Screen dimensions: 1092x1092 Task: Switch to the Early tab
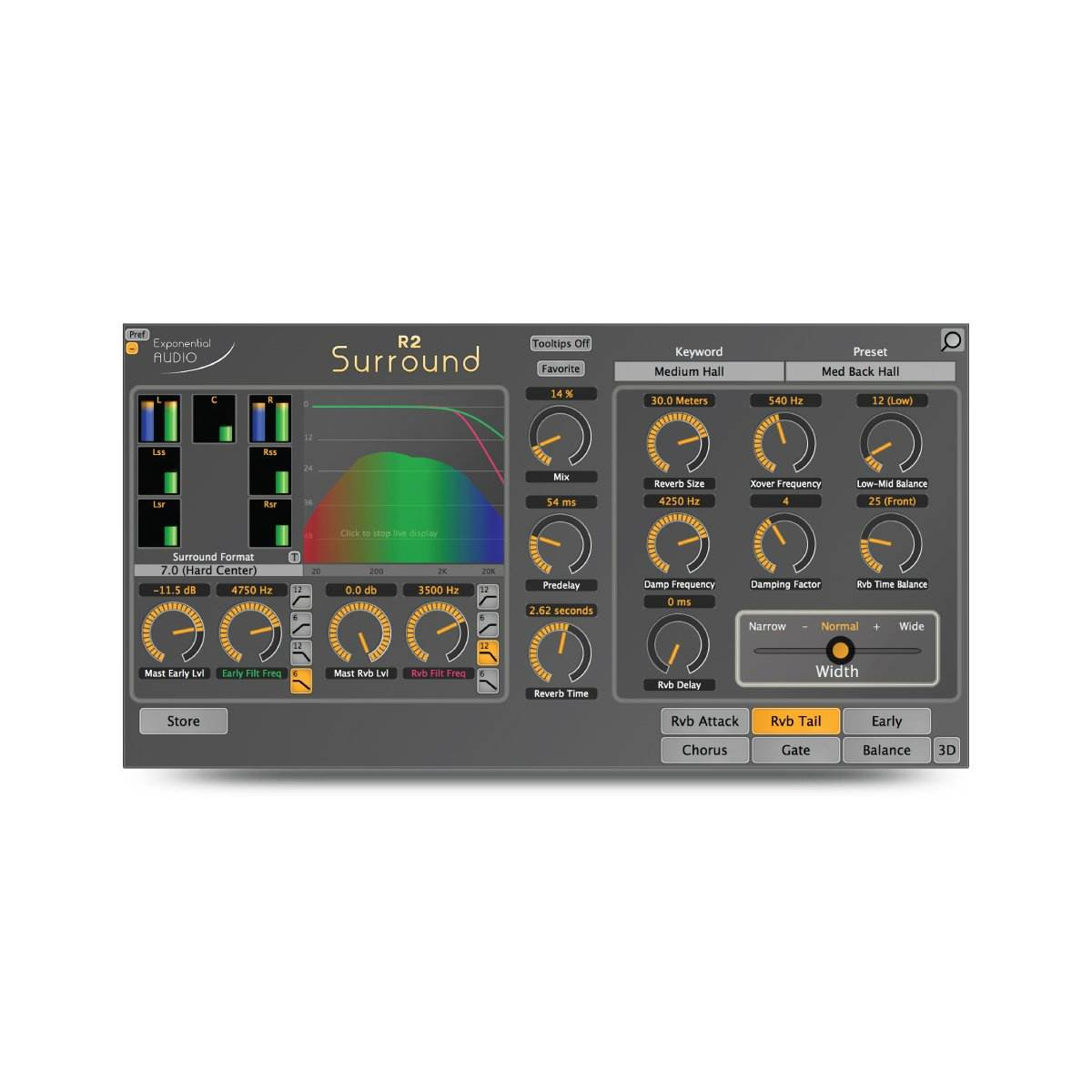[x=887, y=721]
